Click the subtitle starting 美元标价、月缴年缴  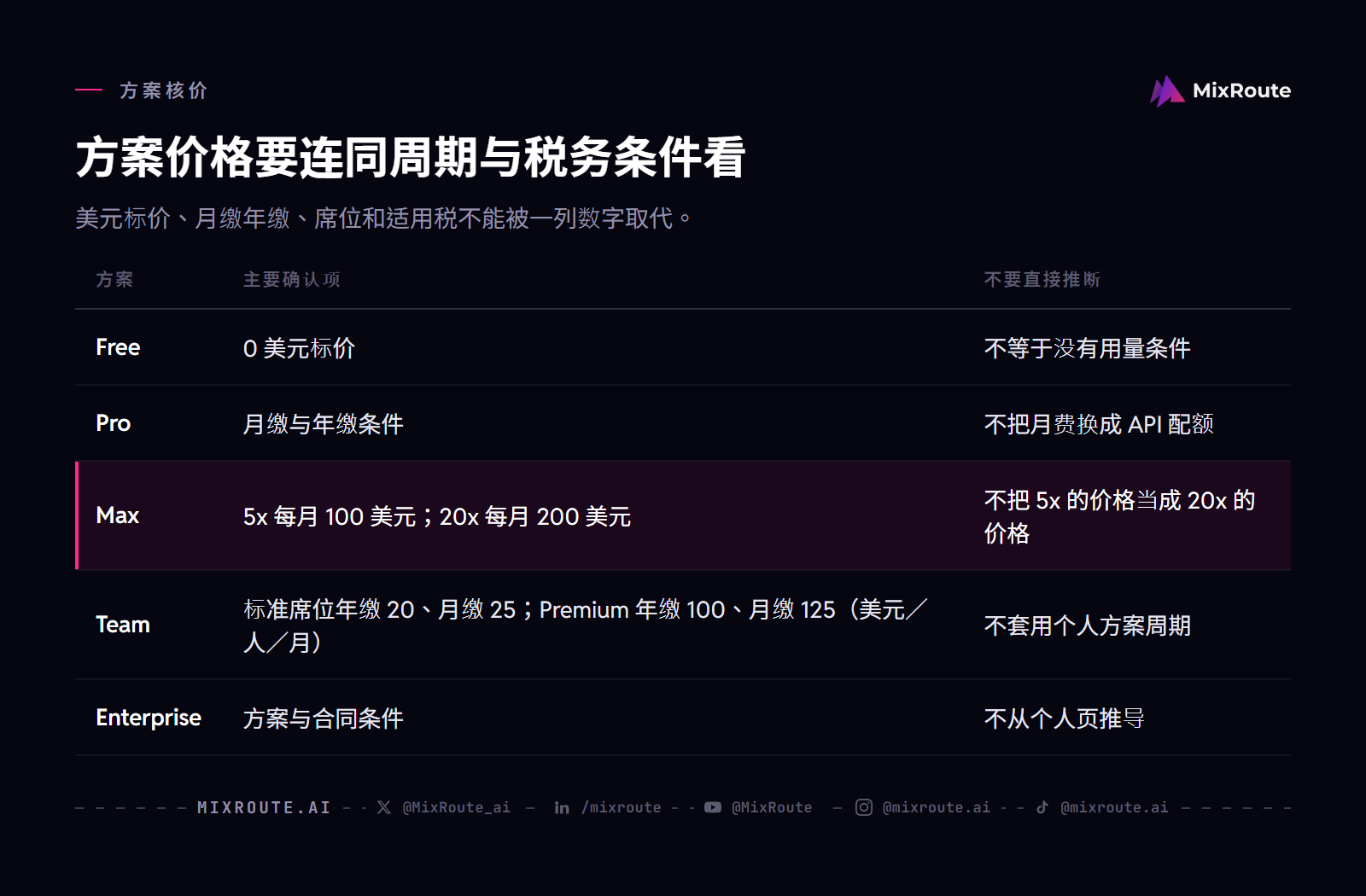pyautogui.click(x=383, y=218)
